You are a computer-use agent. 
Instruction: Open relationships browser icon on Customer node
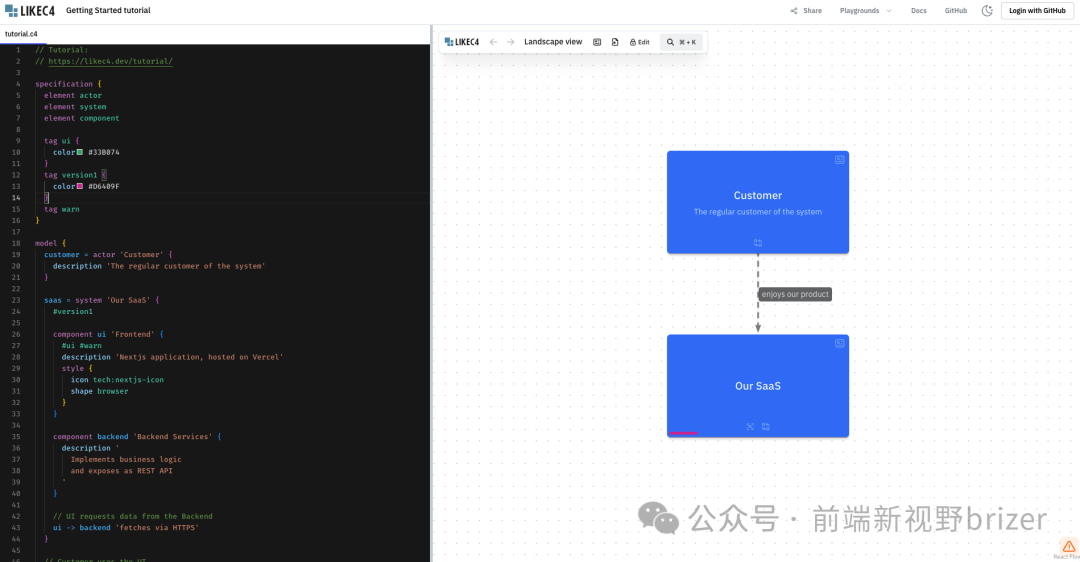point(758,243)
